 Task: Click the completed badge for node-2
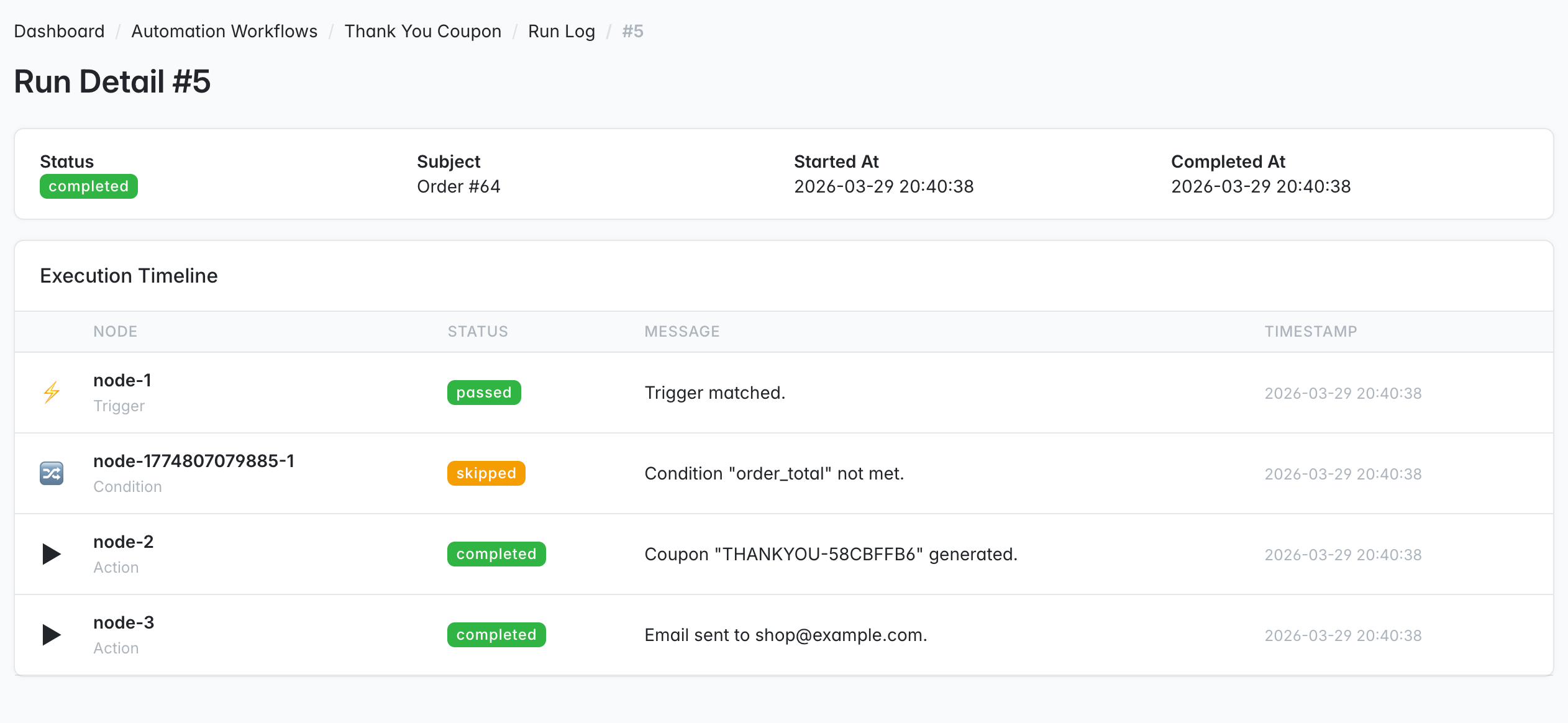coord(496,554)
